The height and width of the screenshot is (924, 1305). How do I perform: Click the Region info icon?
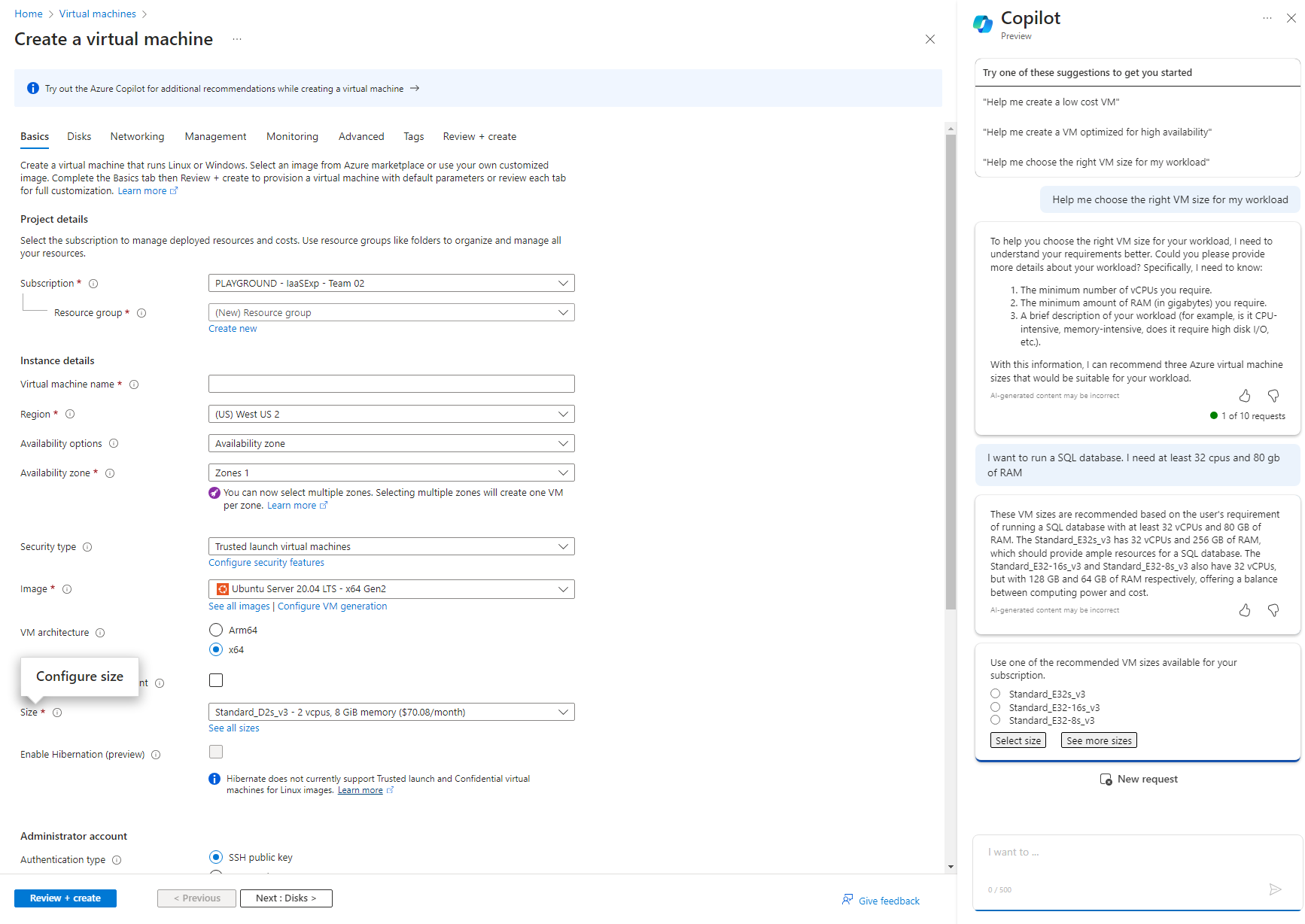pos(70,414)
